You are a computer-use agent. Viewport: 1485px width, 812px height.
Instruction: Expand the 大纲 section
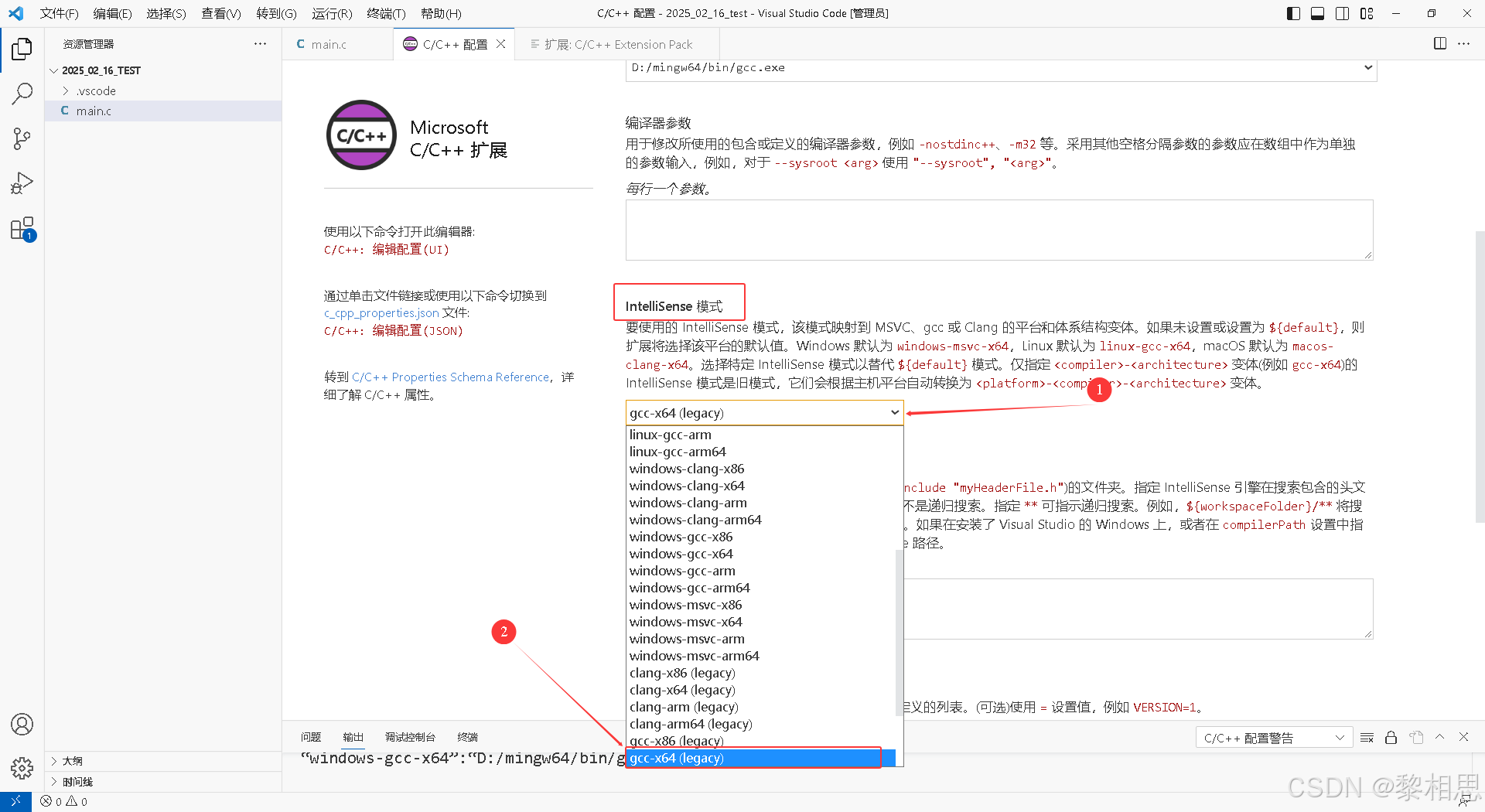click(162, 761)
